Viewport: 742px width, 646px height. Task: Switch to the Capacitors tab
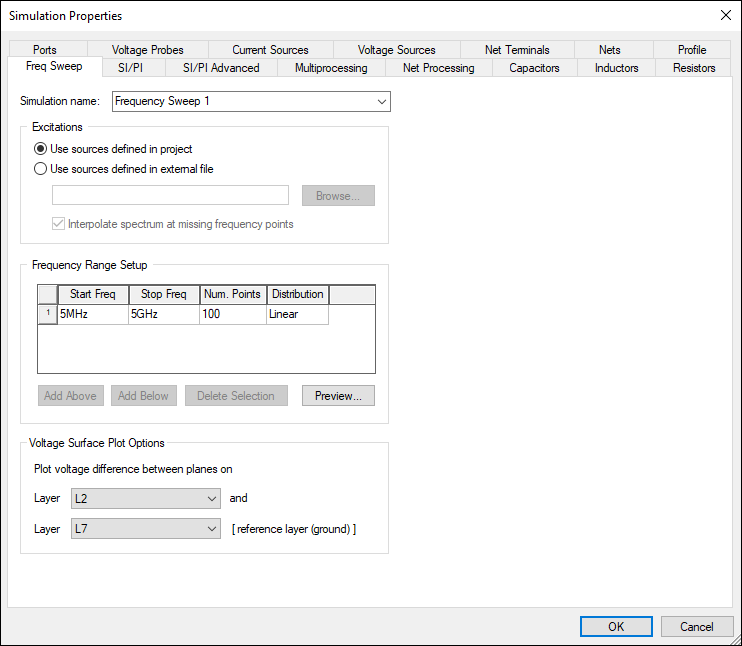534,68
